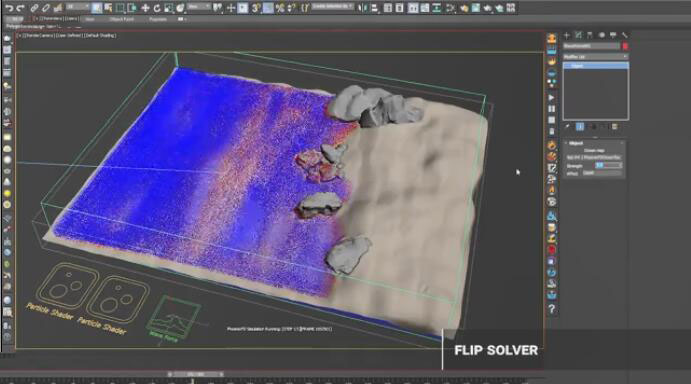
Task: Collapse the Object rollout header
Action: click(594, 143)
